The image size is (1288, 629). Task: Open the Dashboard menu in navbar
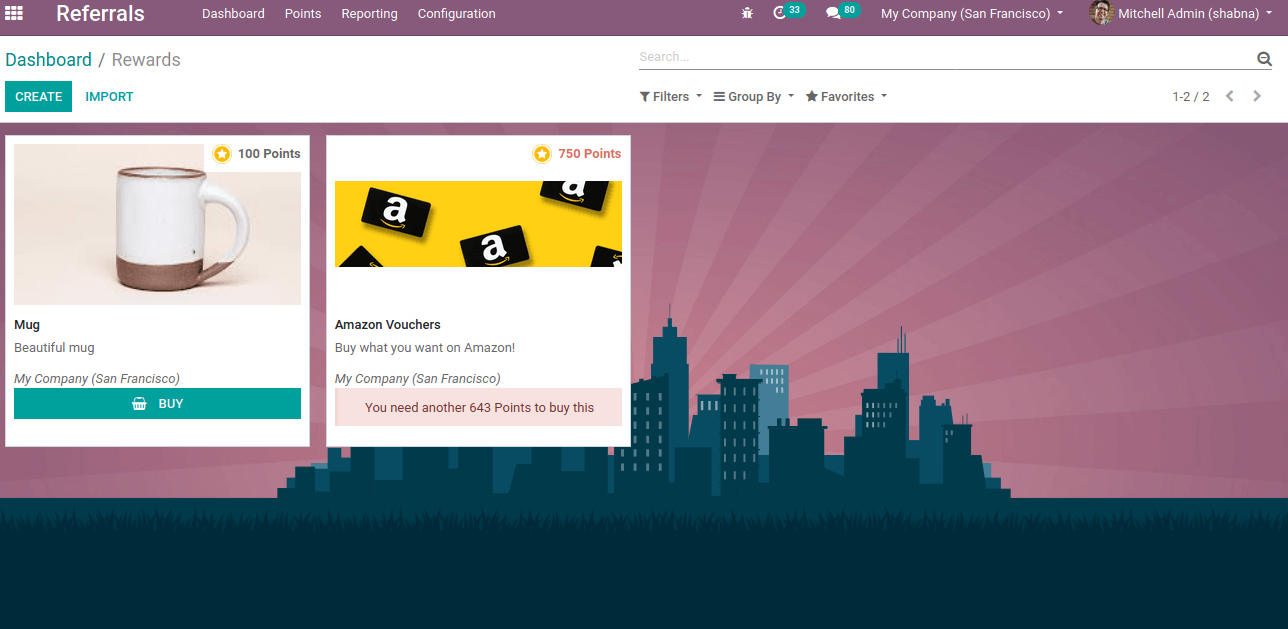point(233,13)
